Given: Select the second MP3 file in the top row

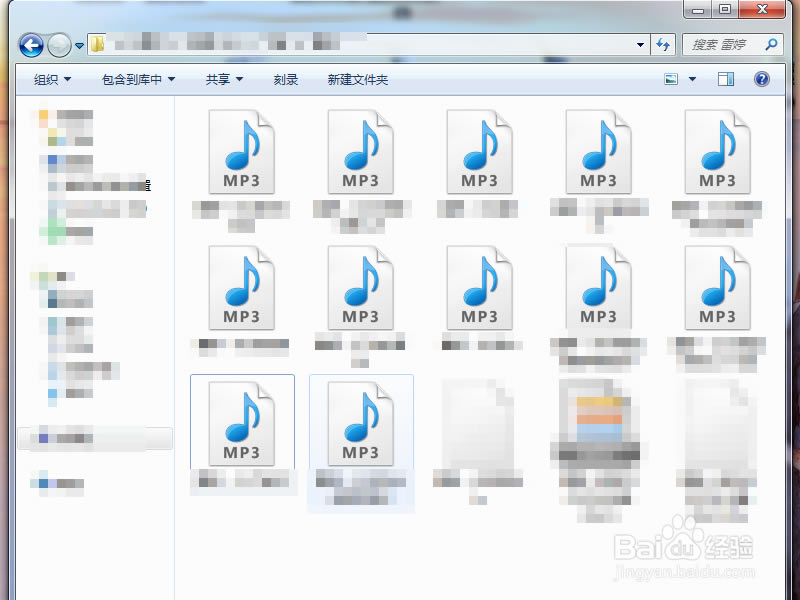Looking at the screenshot, I should [x=360, y=152].
